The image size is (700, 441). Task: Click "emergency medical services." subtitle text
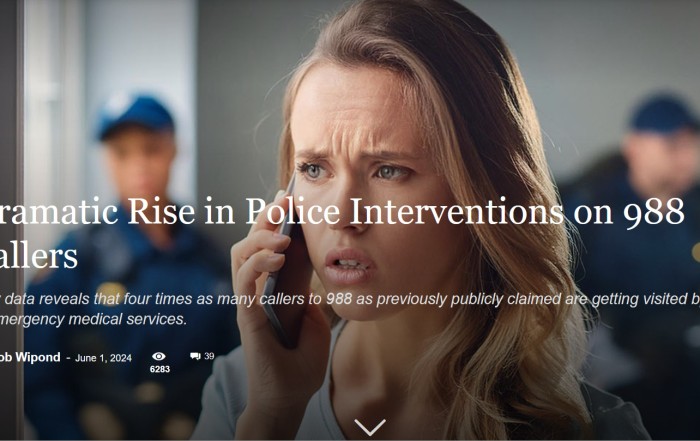point(93,320)
